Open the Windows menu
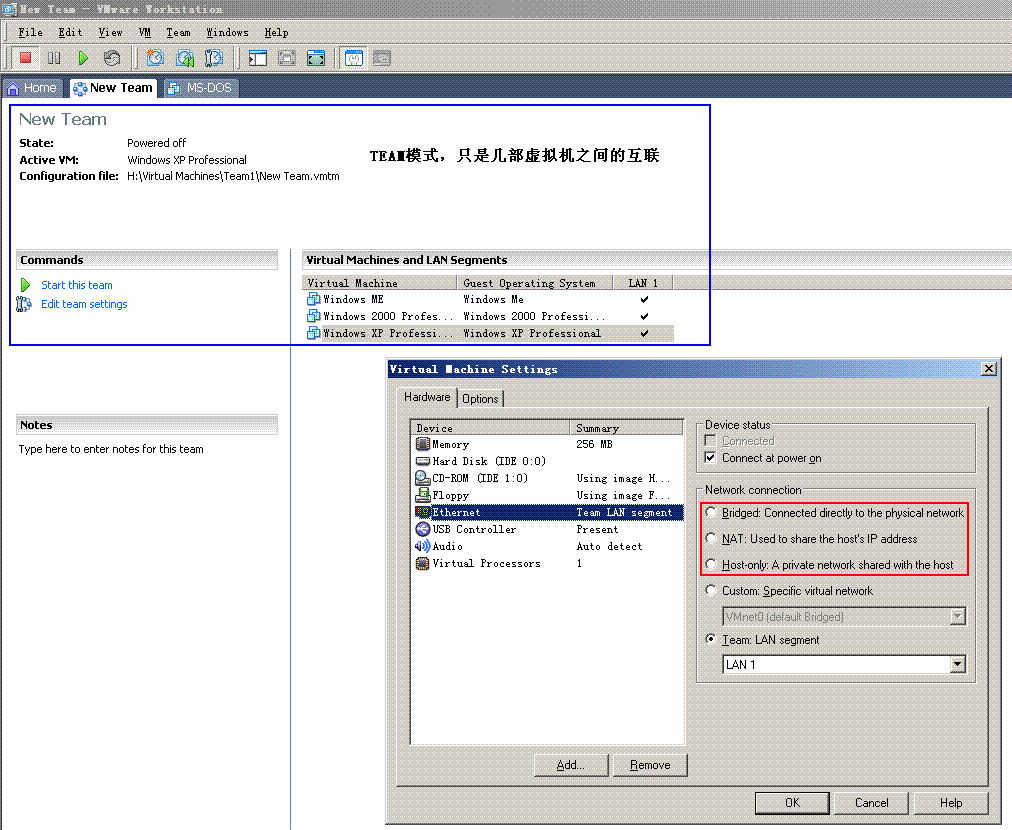 (x=227, y=32)
